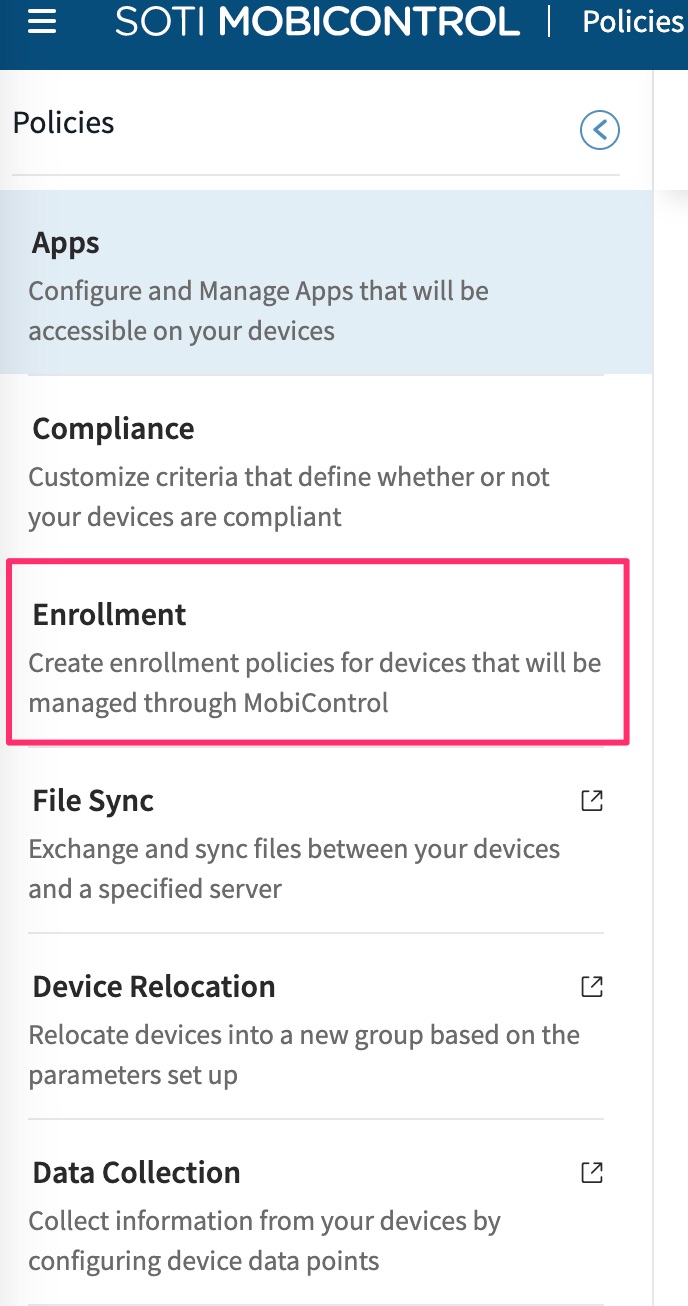688x1306 pixels.
Task: Click Apps description about configuring apps
Action: click(x=258, y=311)
